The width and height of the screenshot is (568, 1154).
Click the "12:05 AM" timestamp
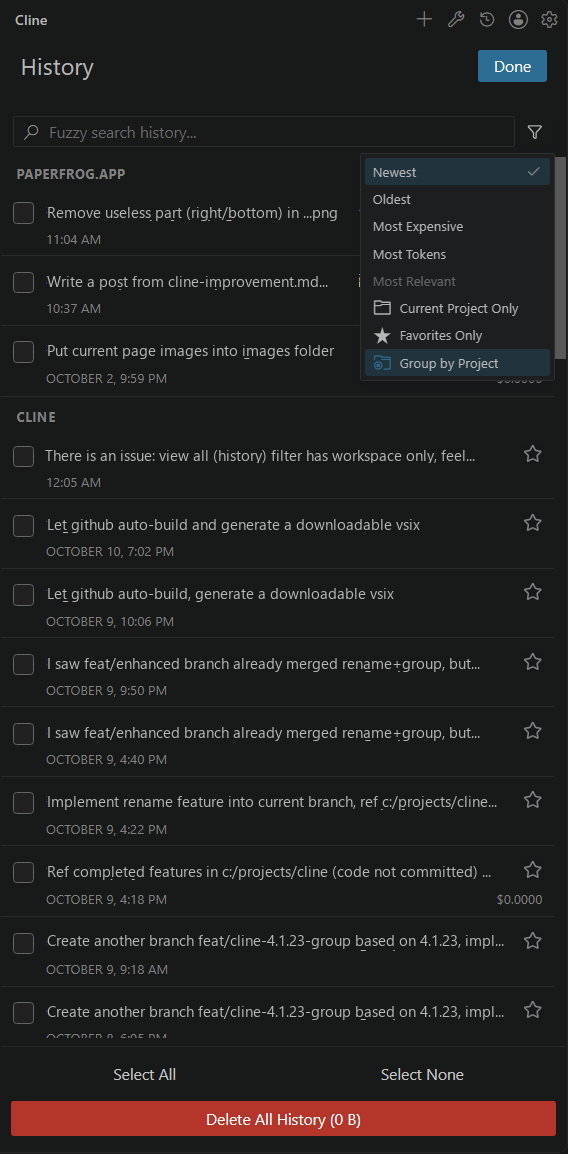coord(74,482)
